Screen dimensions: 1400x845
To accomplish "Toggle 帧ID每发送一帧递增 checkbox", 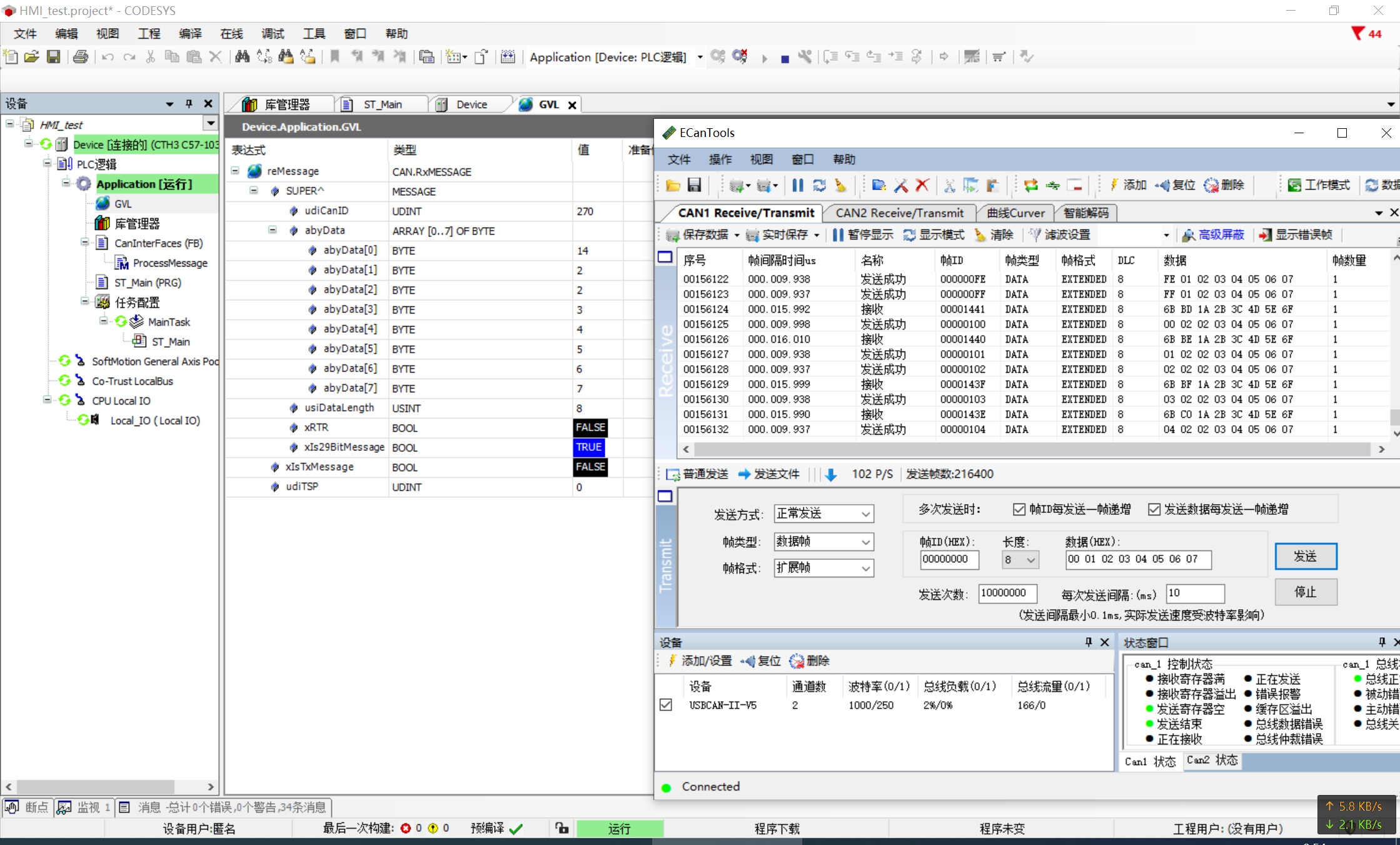I will click(x=1019, y=510).
